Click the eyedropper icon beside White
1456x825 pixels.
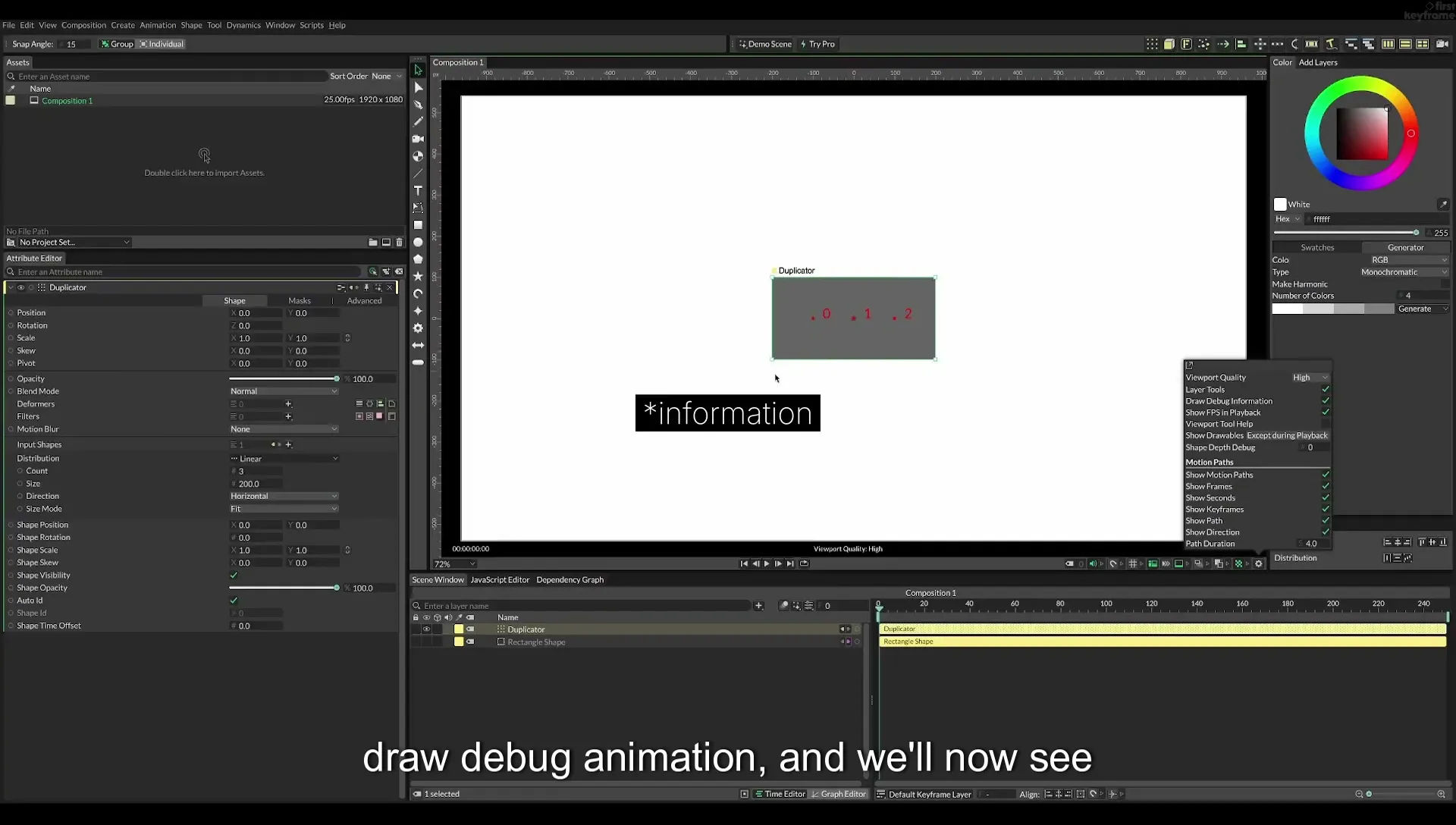pyautogui.click(x=1443, y=204)
